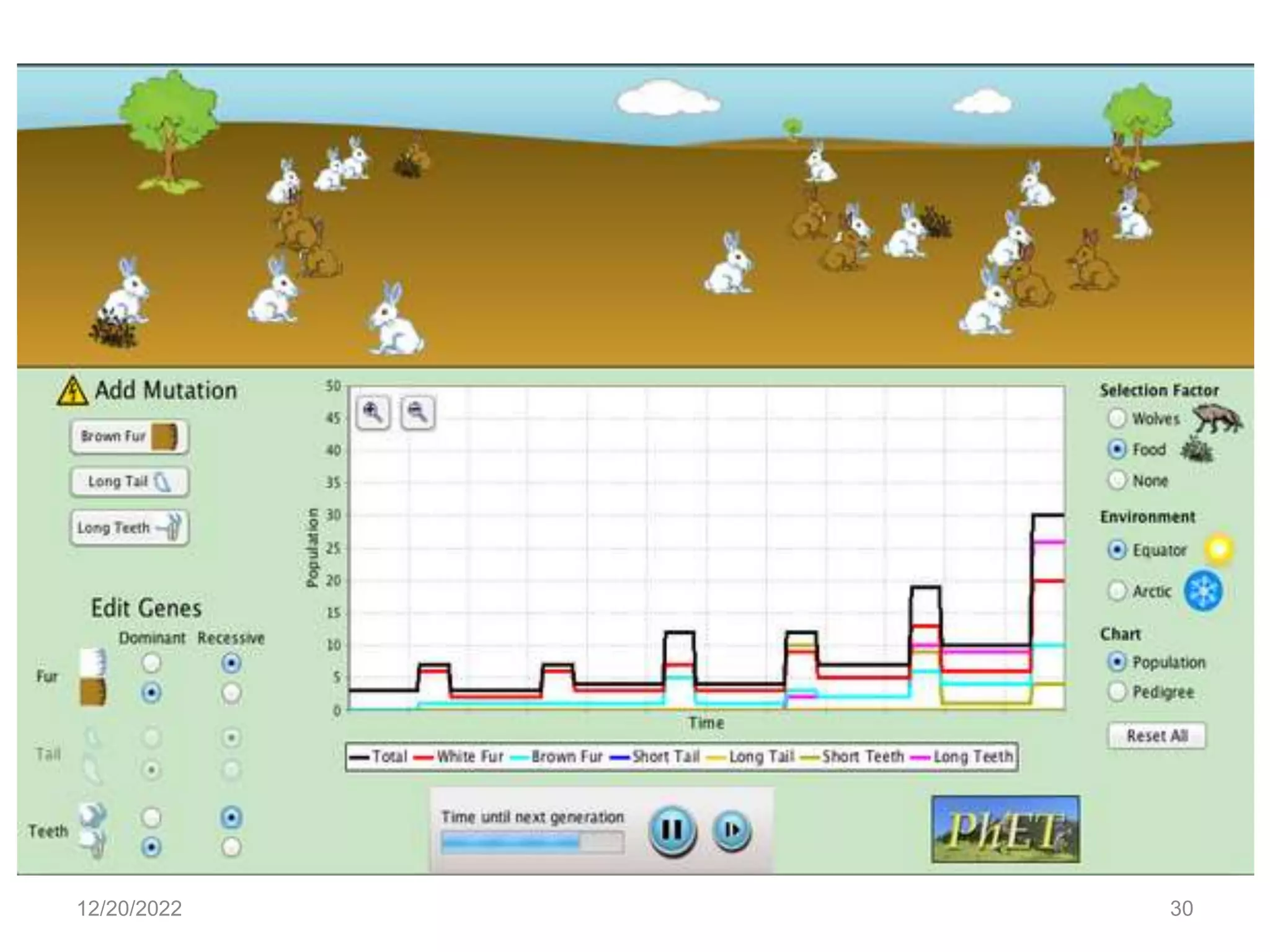The height and width of the screenshot is (952, 1270).
Task: Select Wolves as selection factor
Action: (1117, 418)
